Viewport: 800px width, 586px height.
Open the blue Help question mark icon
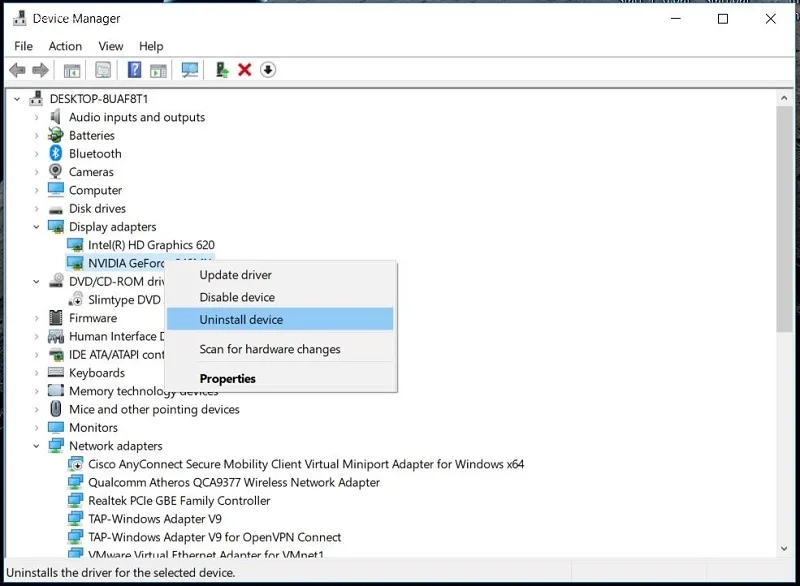click(134, 69)
